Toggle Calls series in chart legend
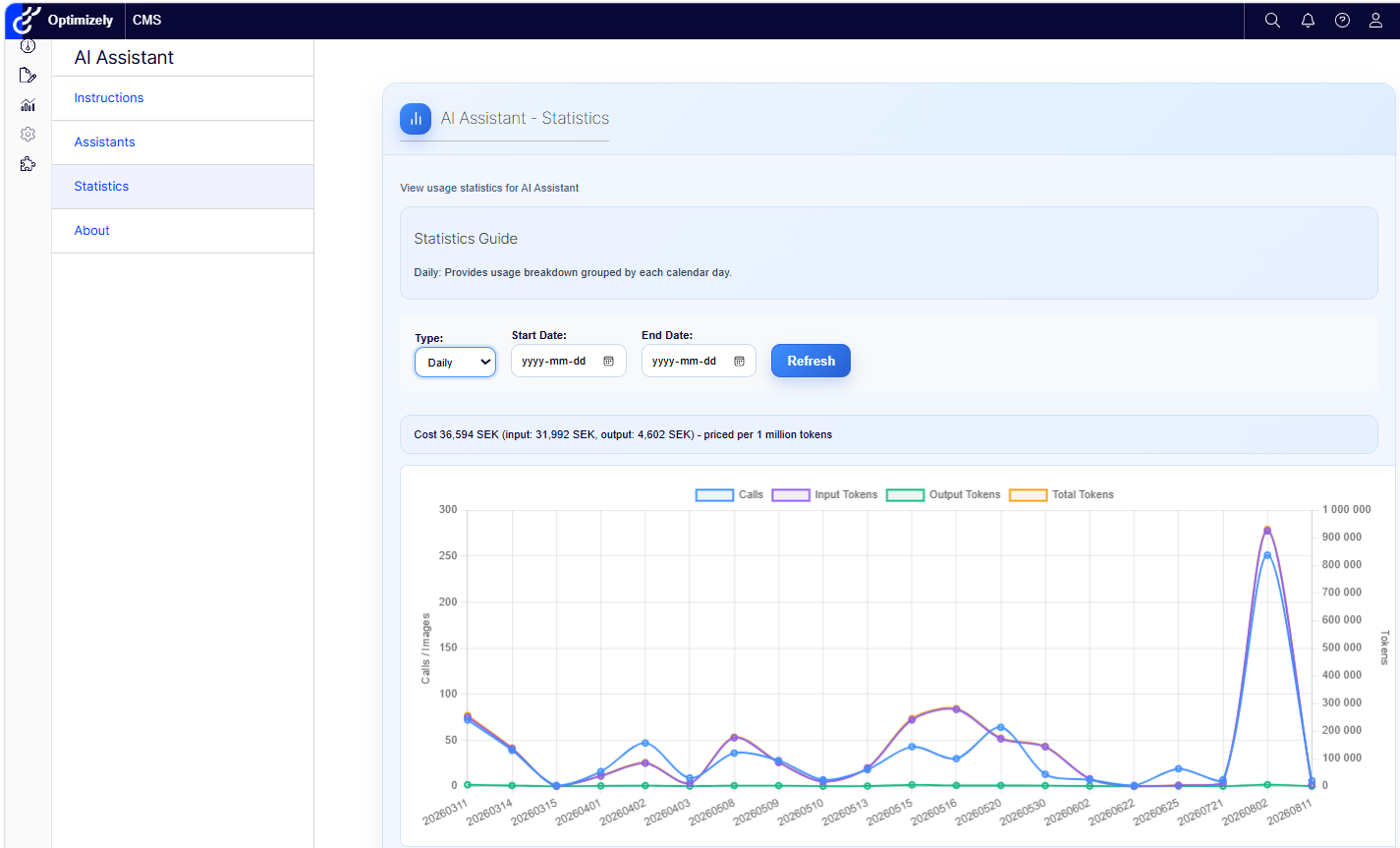1400x848 pixels. 729,495
